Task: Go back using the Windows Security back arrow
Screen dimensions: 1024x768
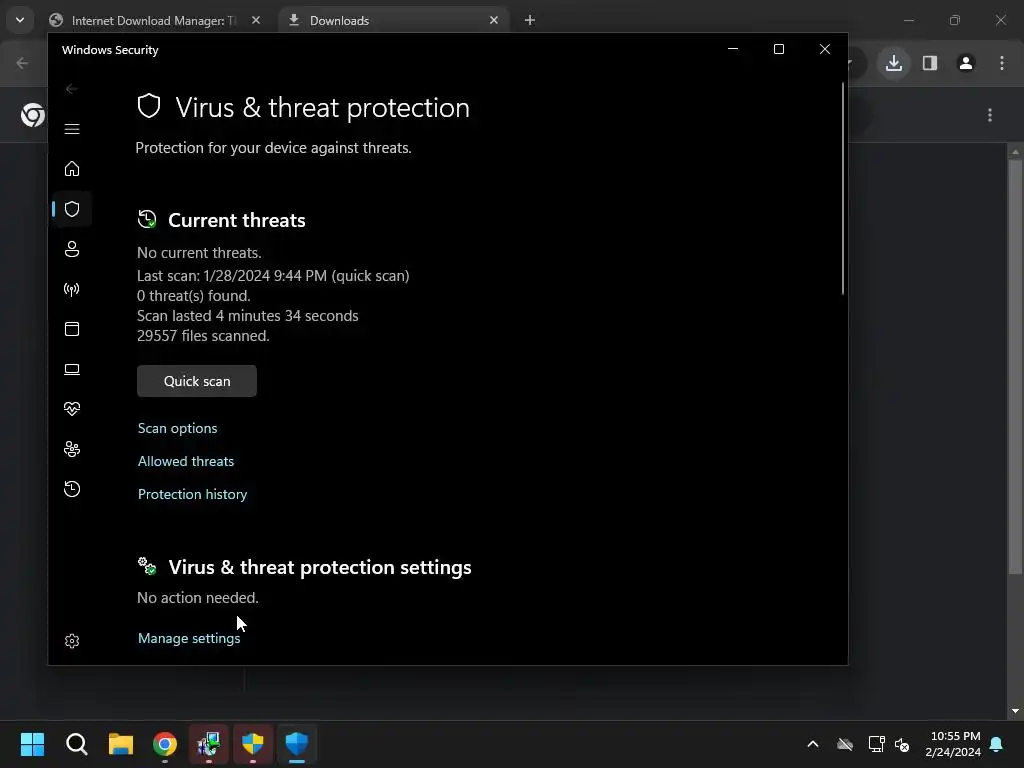Action: [x=72, y=89]
